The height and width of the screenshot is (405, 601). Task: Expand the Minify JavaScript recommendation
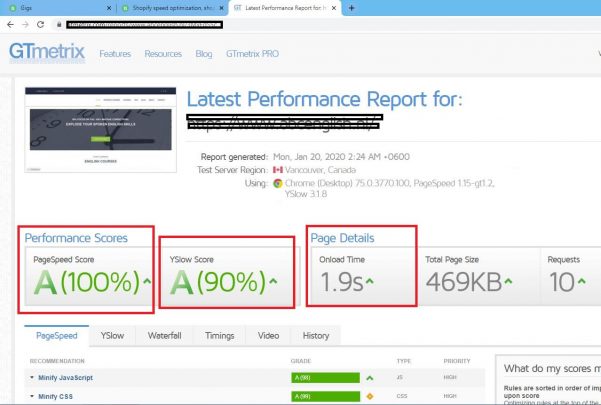pyautogui.click(x=66, y=378)
